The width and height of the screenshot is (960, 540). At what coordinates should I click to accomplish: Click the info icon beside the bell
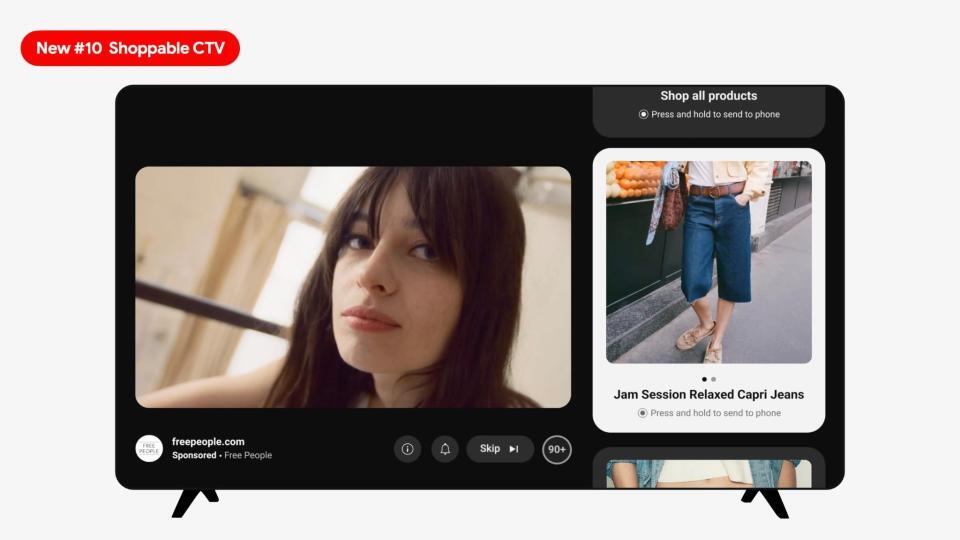[x=407, y=449]
